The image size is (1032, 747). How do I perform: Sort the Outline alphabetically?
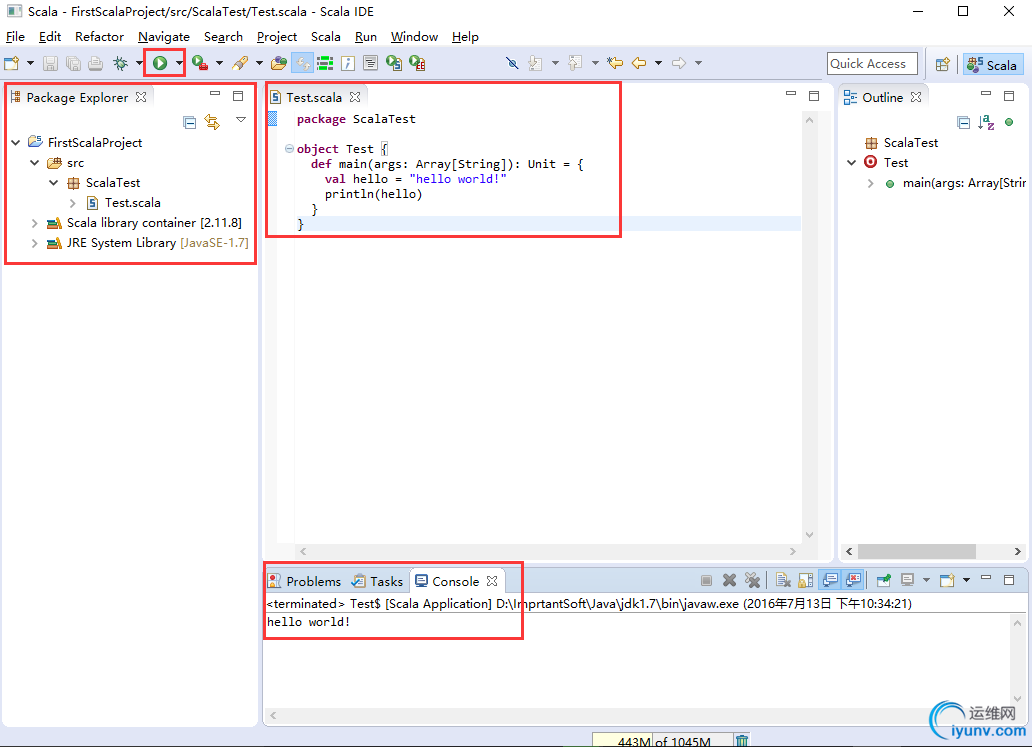click(986, 122)
